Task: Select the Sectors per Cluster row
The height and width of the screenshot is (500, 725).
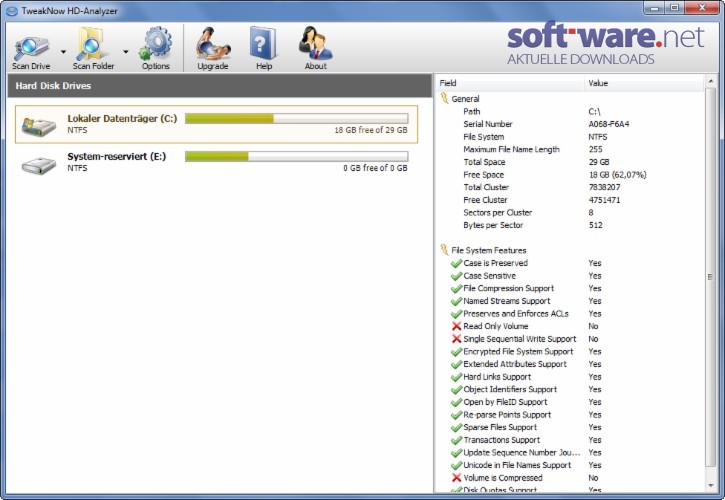Action: click(570, 213)
